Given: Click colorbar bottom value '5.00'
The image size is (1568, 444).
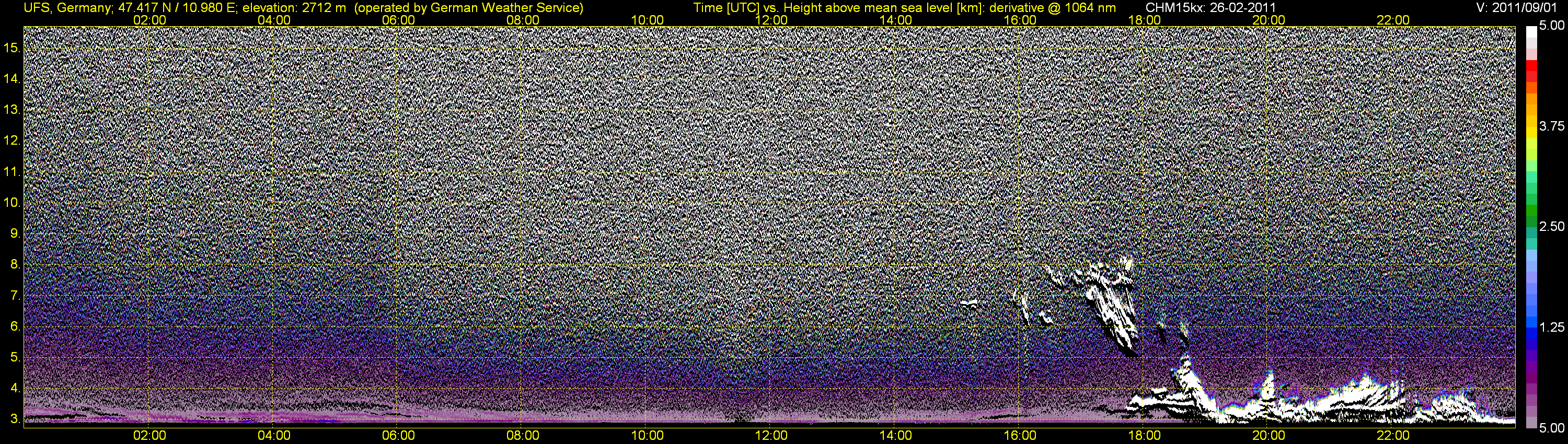Looking at the screenshot, I should pyautogui.click(x=1552, y=428).
